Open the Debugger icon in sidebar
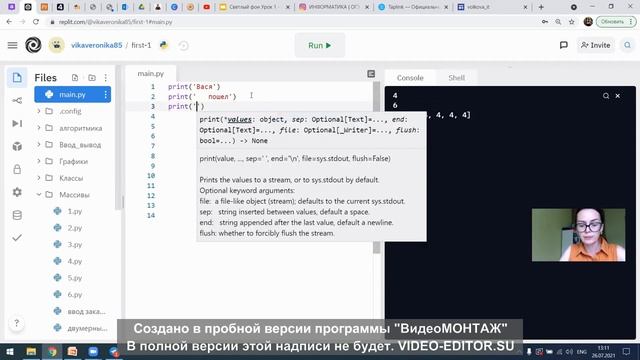 pyautogui.click(x=17, y=123)
